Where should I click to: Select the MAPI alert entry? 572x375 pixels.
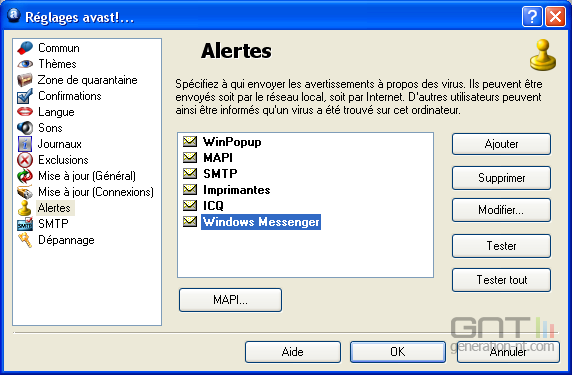click(x=218, y=158)
